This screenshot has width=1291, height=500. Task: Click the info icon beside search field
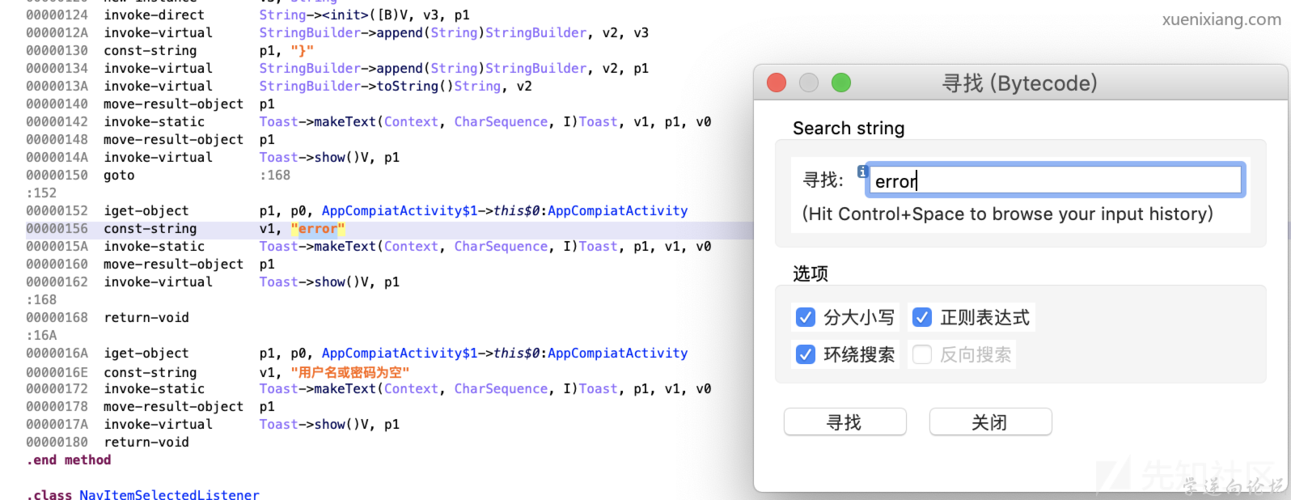click(862, 172)
